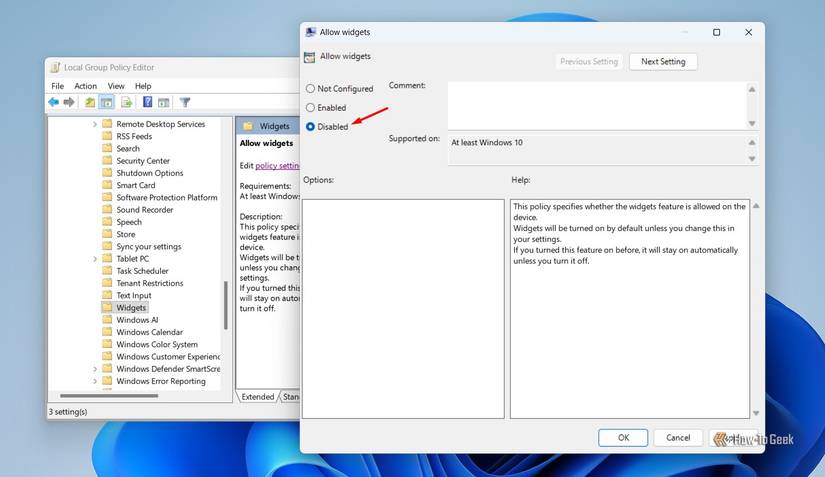Click the OK button
The image size is (825, 477).
pyautogui.click(x=623, y=438)
